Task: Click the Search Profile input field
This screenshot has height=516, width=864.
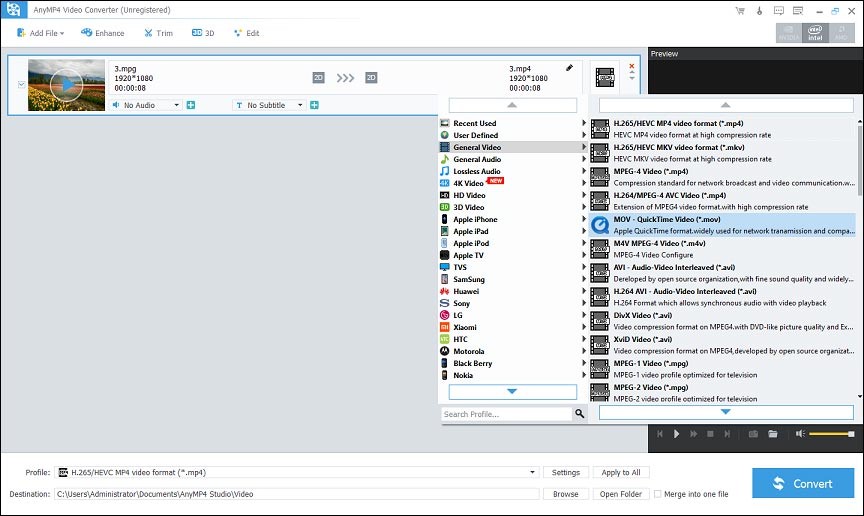Action: point(506,414)
